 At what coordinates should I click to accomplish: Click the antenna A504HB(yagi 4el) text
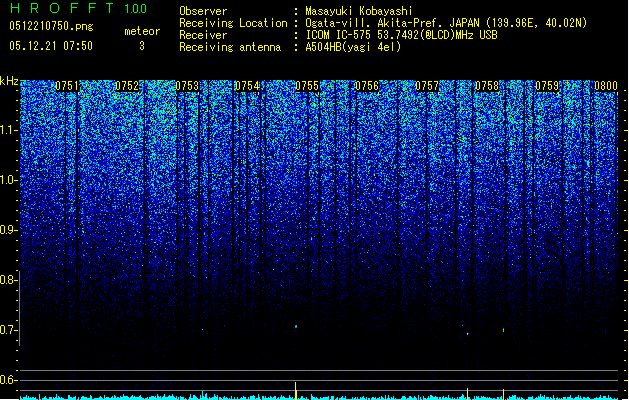click(x=353, y=47)
